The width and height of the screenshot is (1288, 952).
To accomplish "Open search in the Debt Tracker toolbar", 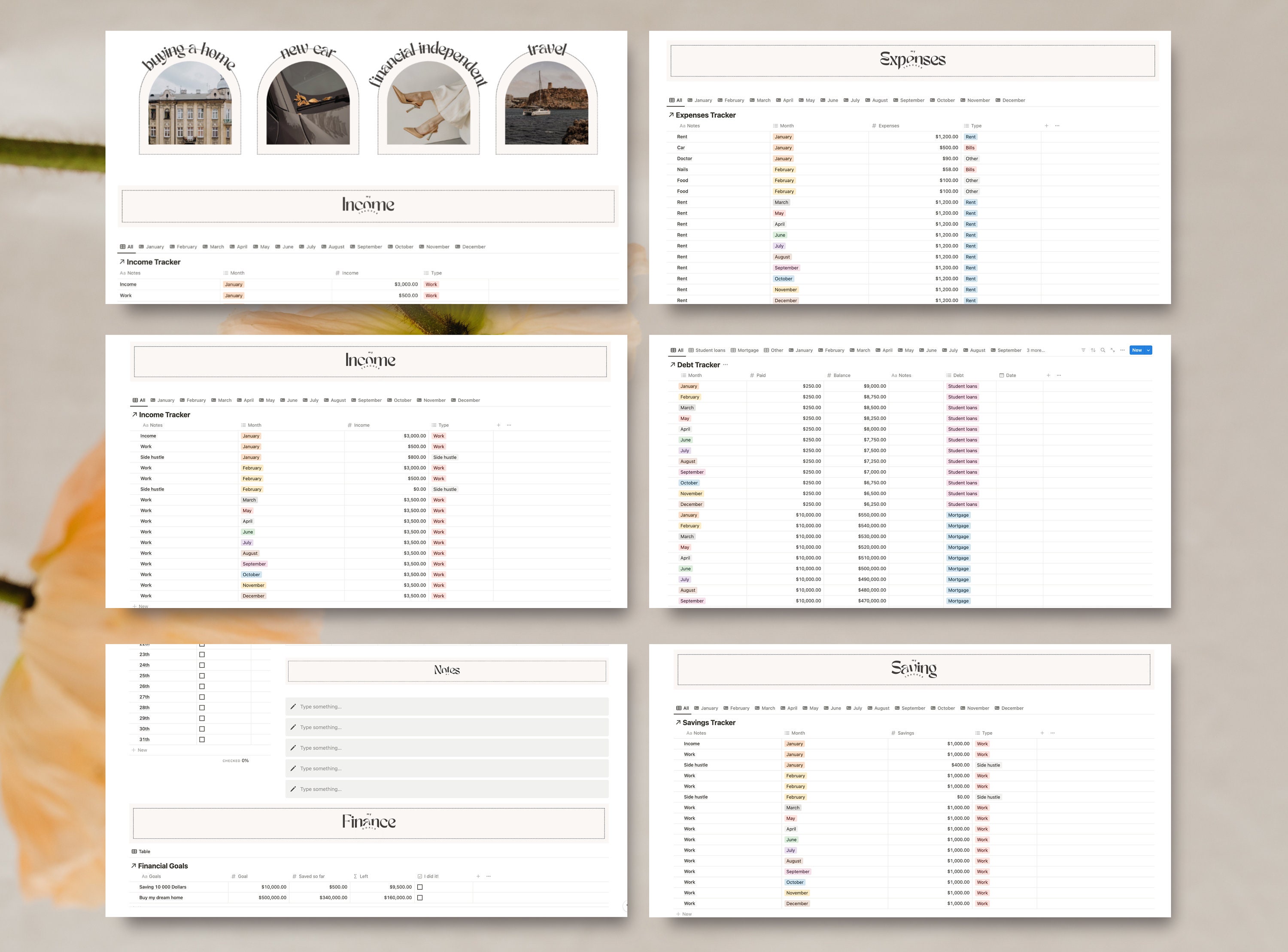I will 1103,350.
